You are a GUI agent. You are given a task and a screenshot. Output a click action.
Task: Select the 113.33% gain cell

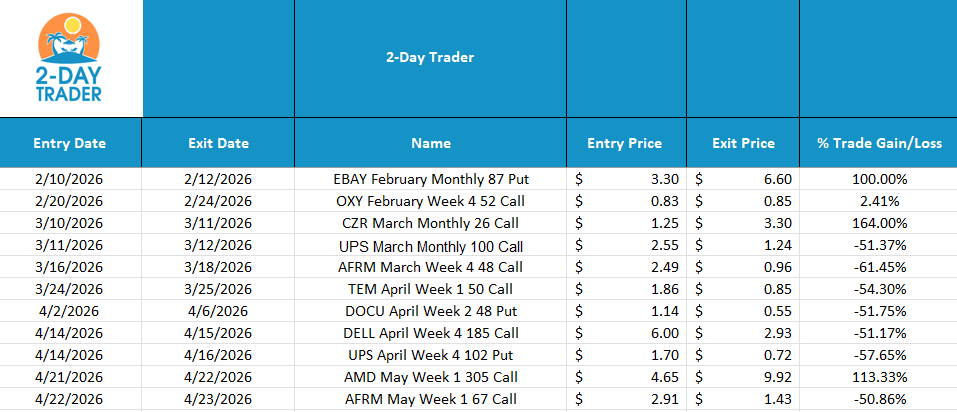pos(879,377)
